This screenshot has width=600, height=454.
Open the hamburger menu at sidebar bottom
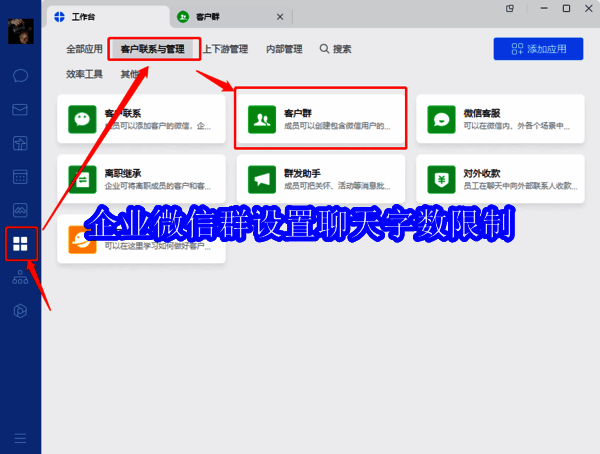click(x=20, y=438)
